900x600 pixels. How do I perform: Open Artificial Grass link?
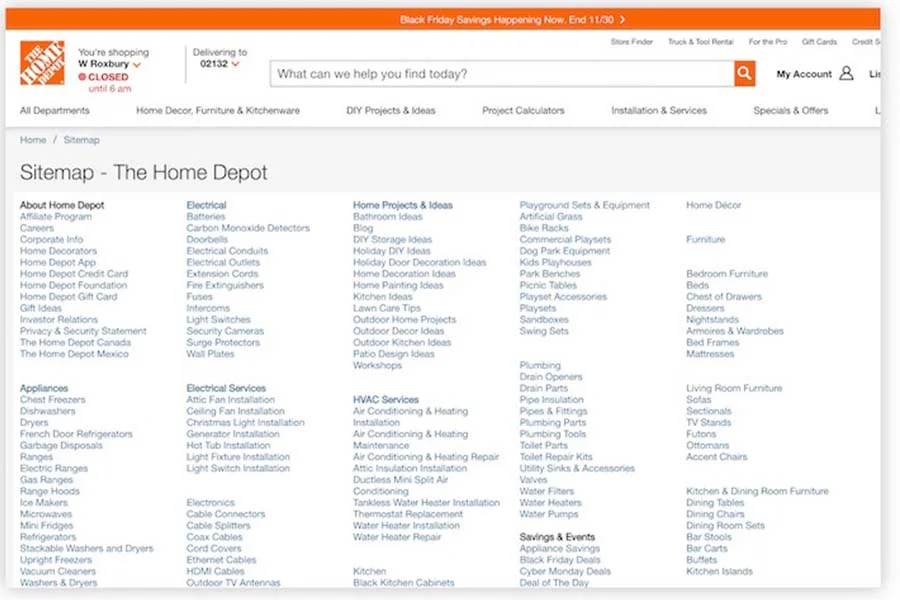tap(550, 216)
